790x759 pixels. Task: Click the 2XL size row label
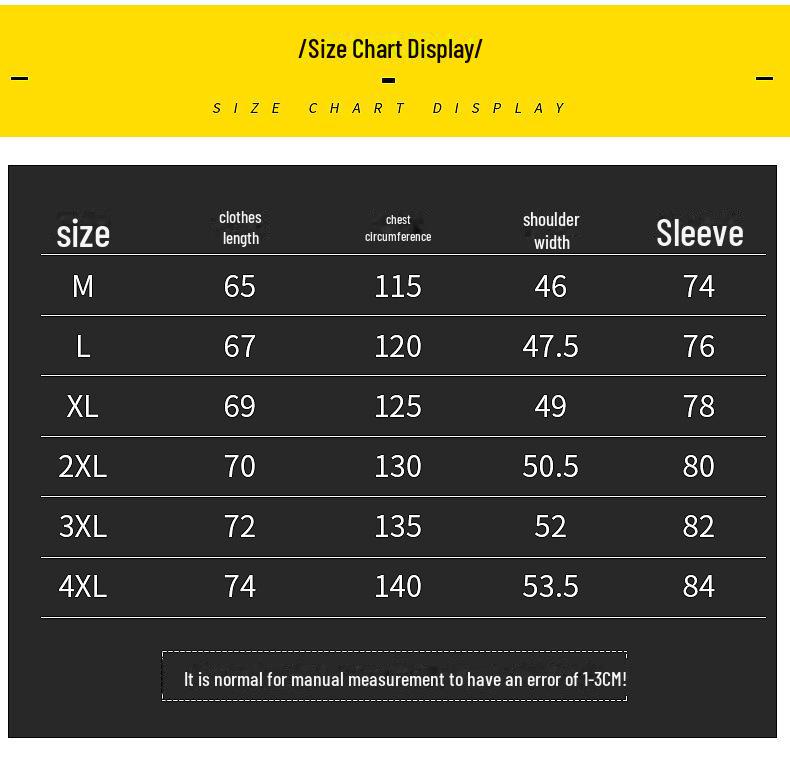[x=83, y=466]
